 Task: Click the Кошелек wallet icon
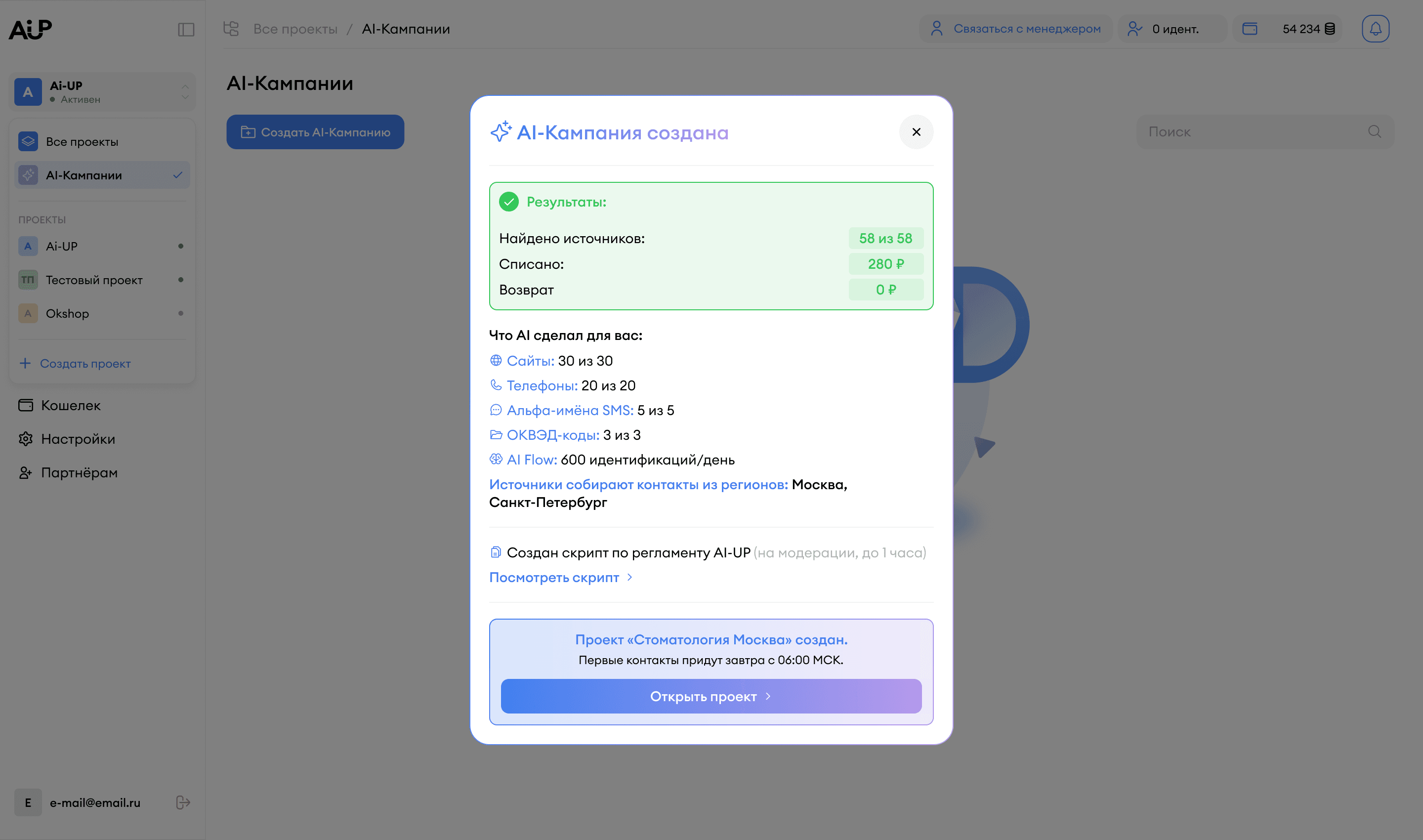(x=26, y=405)
